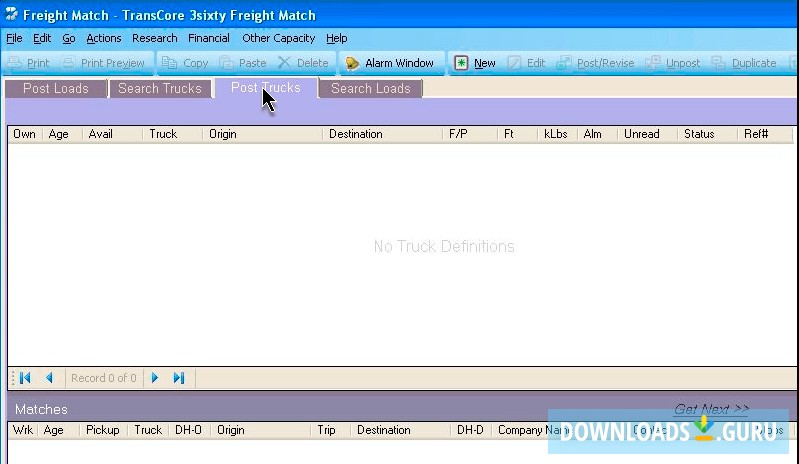Sort by Alm column header
799x464 pixels.
(x=597, y=134)
